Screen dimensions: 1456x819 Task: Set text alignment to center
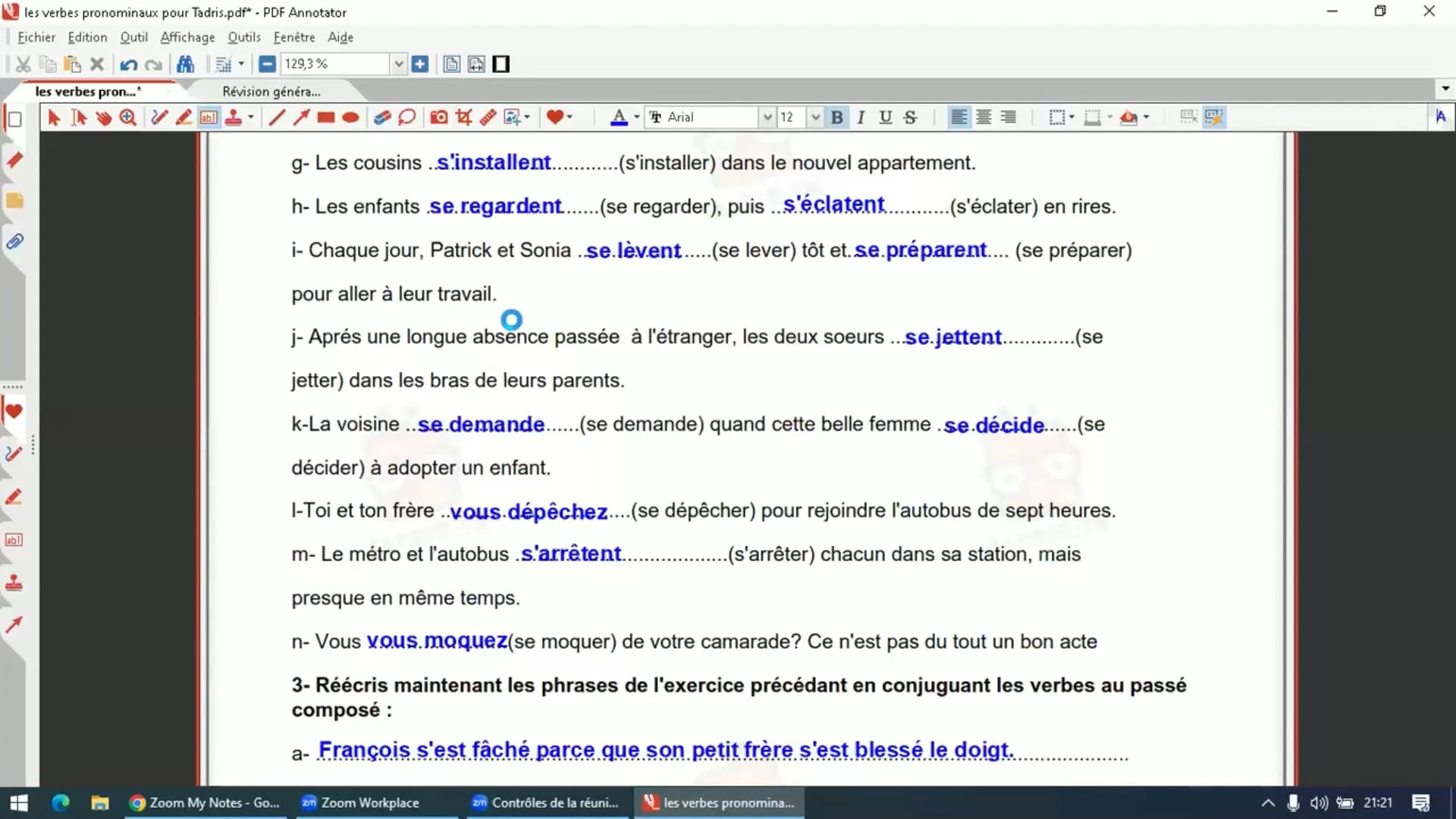point(984,117)
